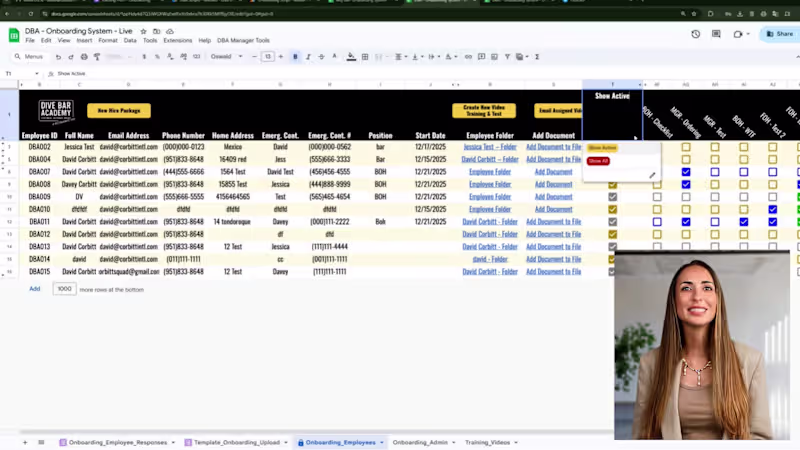Click the Create a filter icon
Viewport: 800px width, 450px height.
507,57
